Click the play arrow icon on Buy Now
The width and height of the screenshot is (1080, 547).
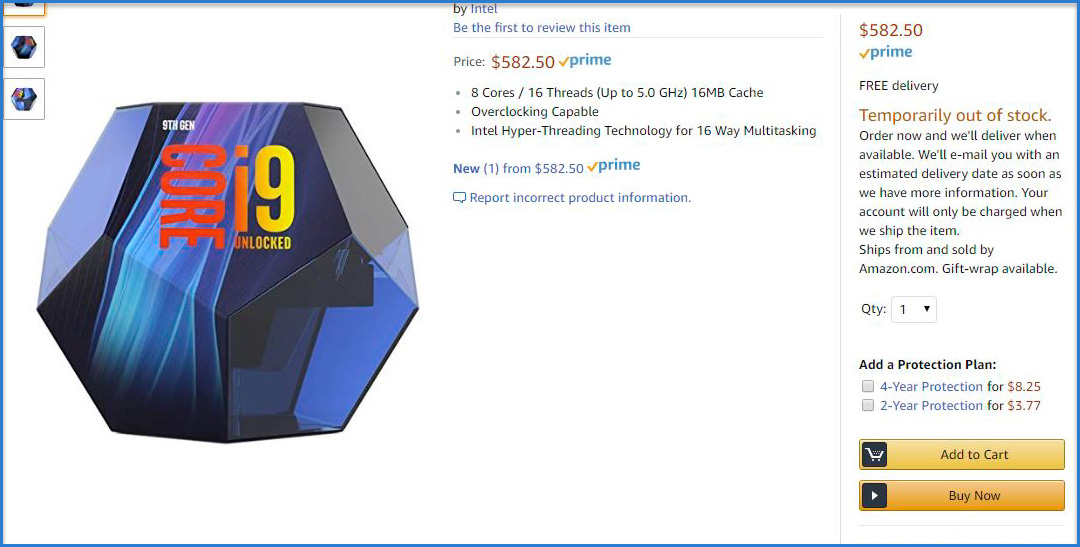[x=874, y=495]
